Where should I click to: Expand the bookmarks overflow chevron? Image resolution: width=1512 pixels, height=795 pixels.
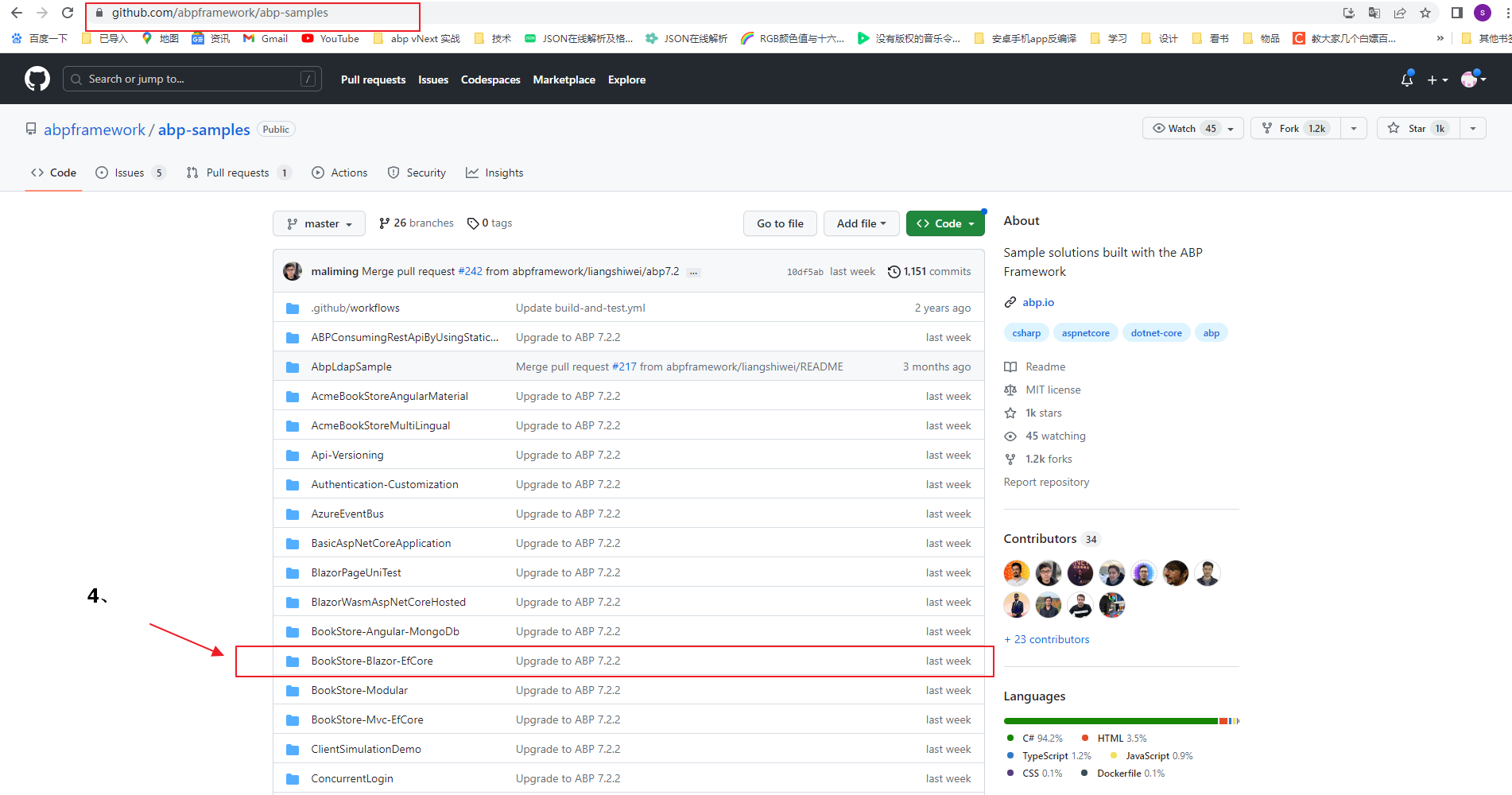[1440, 38]
